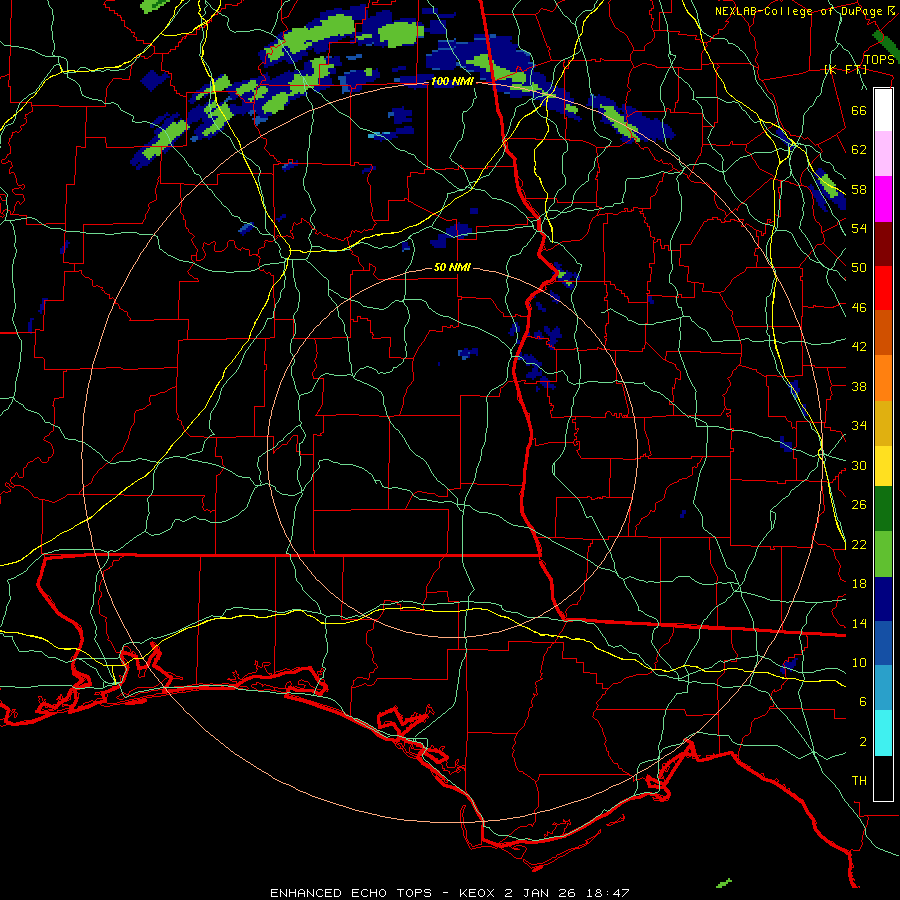Choose the dark maroon legend swatch
The width and height of the screenshot is (900, 900).
pyautogui.click(x=883, y=244)
